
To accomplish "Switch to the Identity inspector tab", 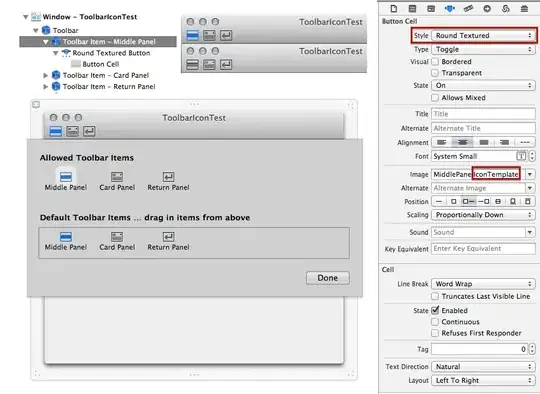I will [431, 9].
